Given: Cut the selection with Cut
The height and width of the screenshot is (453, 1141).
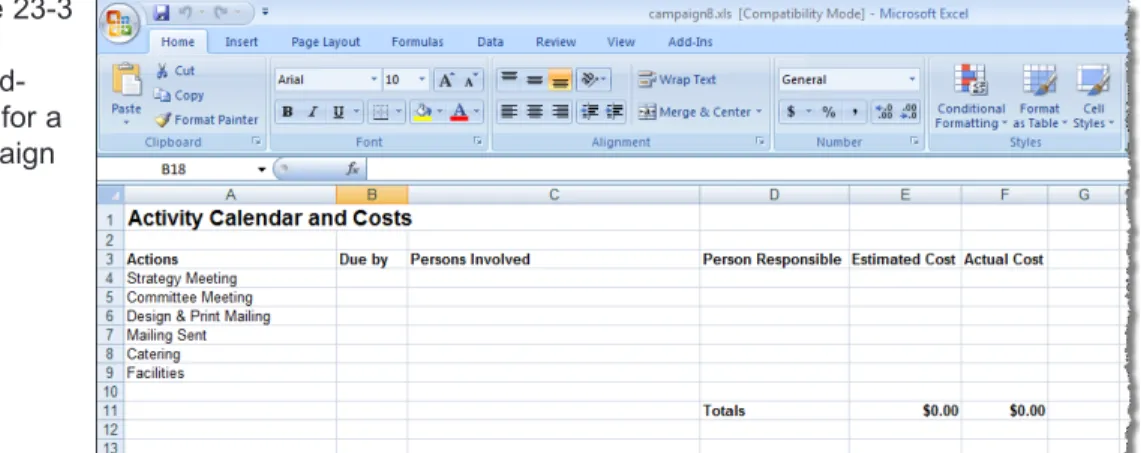Looking at the screenshot, I should pos(175,71).
